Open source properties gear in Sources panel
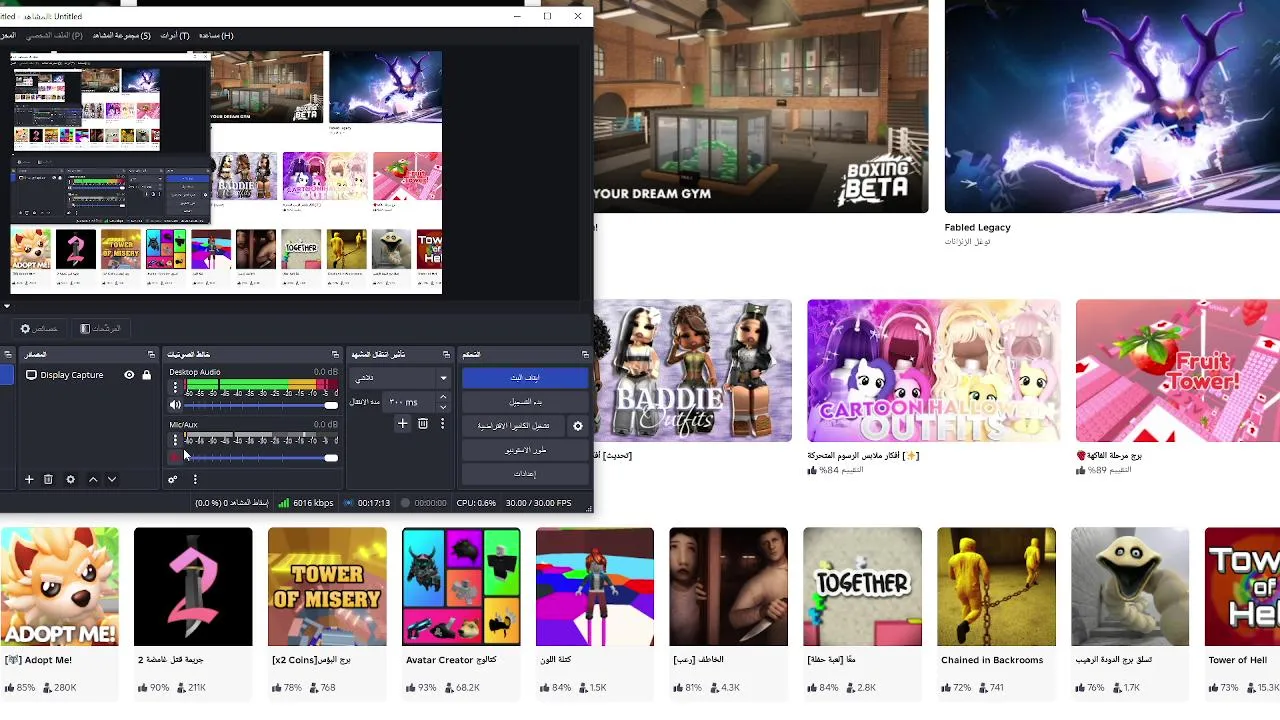 (x=70, y=480)
